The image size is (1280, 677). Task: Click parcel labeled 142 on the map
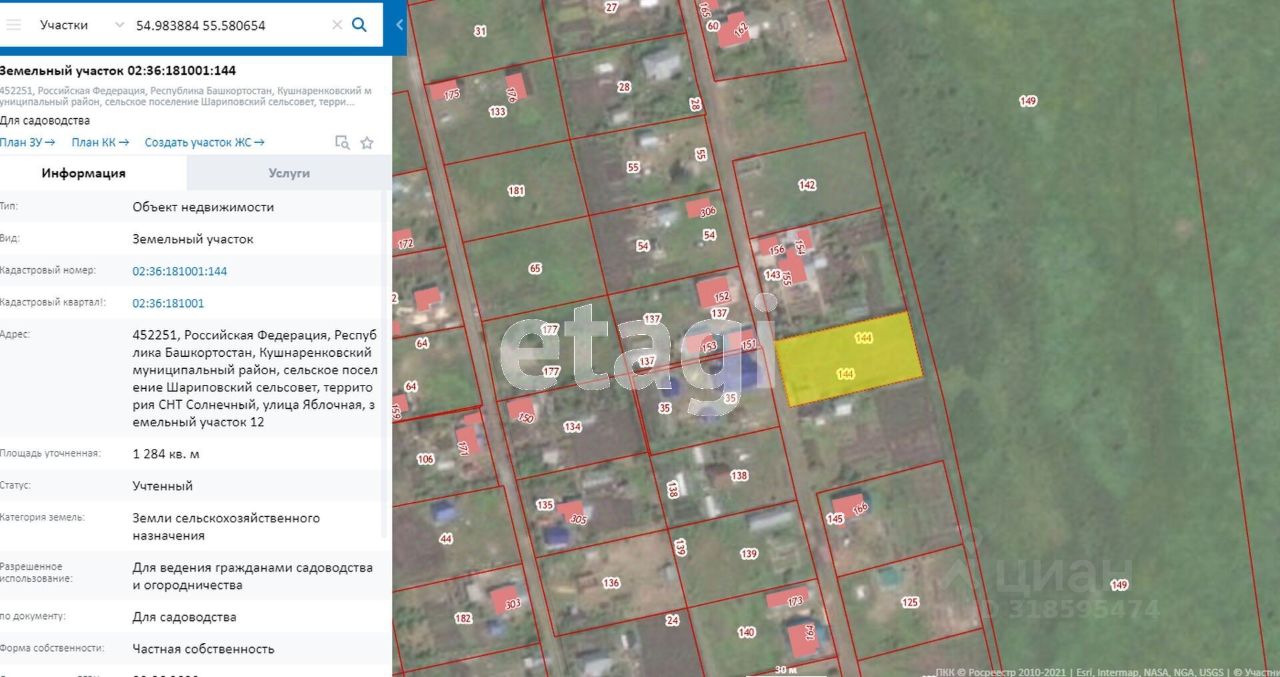[807, 185]
